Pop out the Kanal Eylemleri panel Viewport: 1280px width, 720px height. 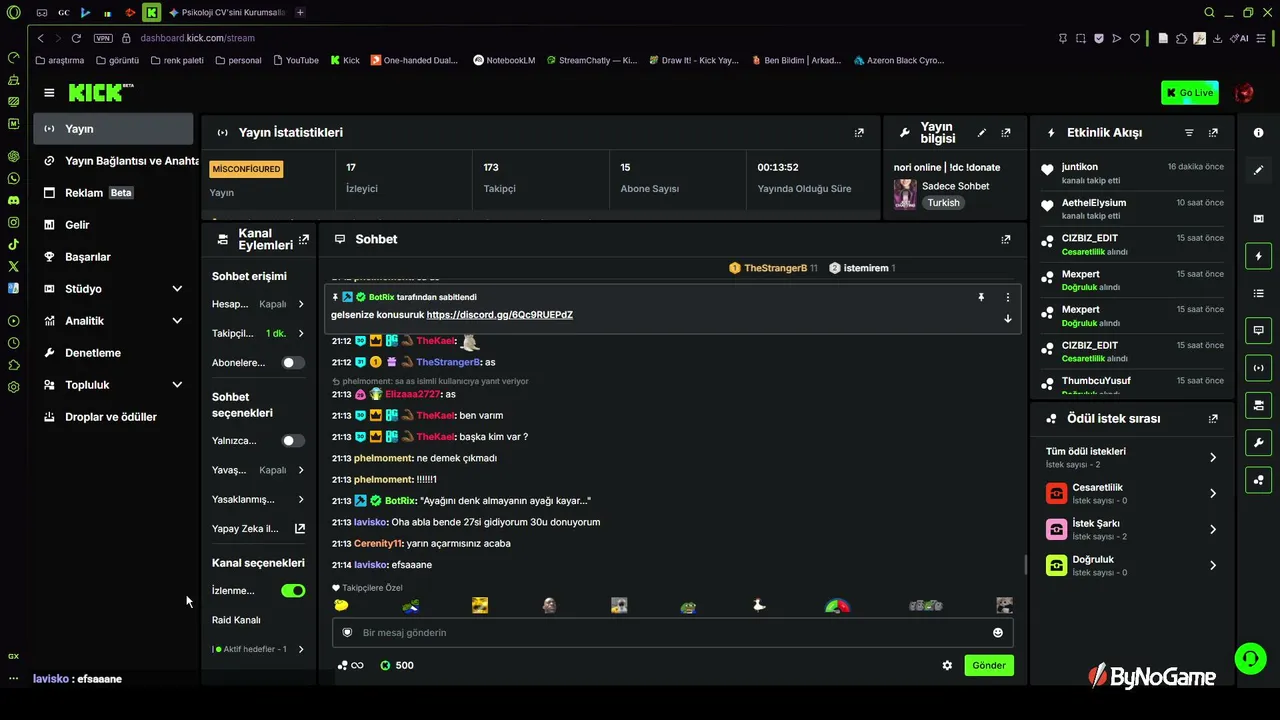click(x=304, y=239)
